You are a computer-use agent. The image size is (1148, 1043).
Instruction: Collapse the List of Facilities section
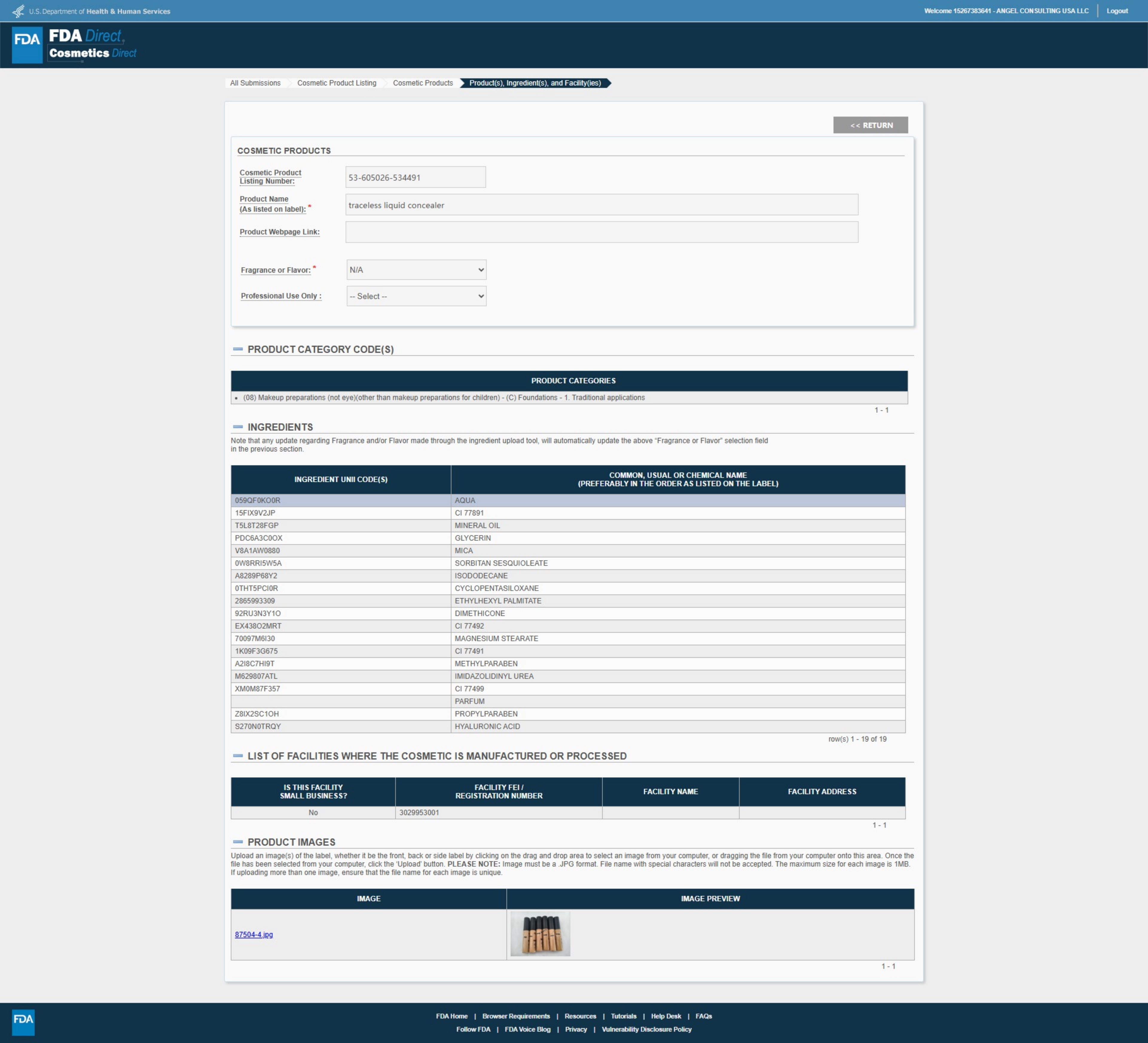(238, 755)
